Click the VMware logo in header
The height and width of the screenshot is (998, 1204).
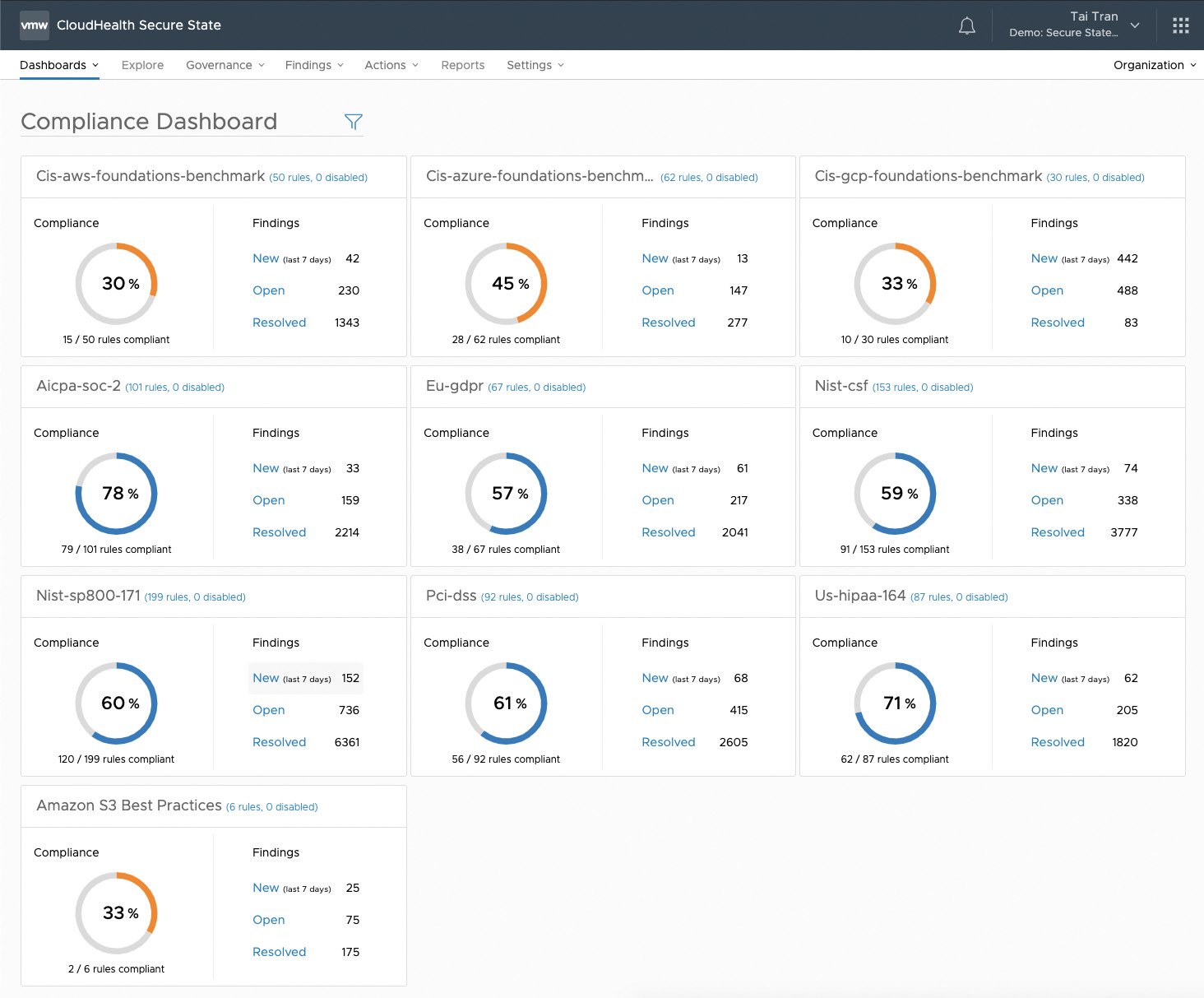35,26
